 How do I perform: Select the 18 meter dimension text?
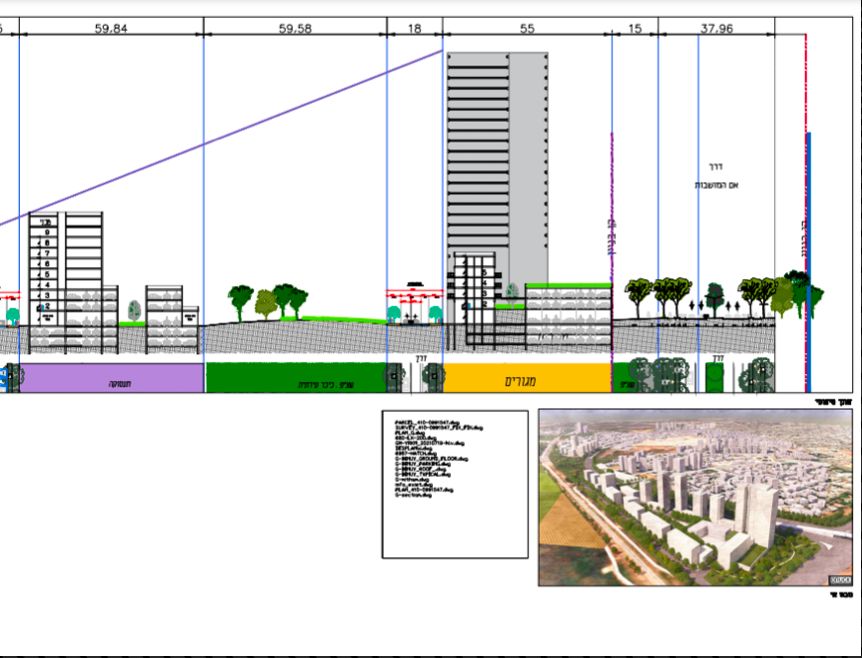click(x=414, y=29)
